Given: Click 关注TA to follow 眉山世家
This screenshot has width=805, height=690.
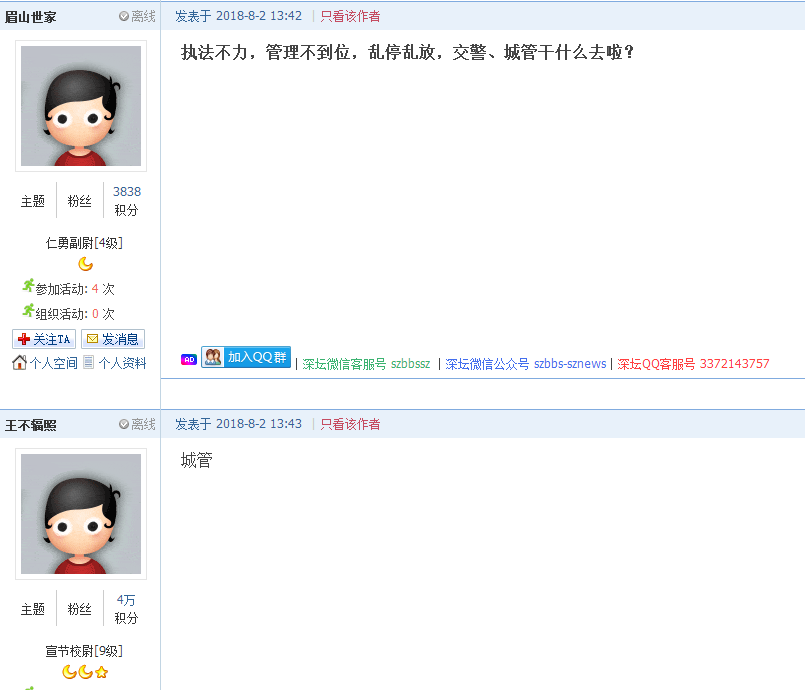Looking at the screenshot, I should (x=44, y=339).
